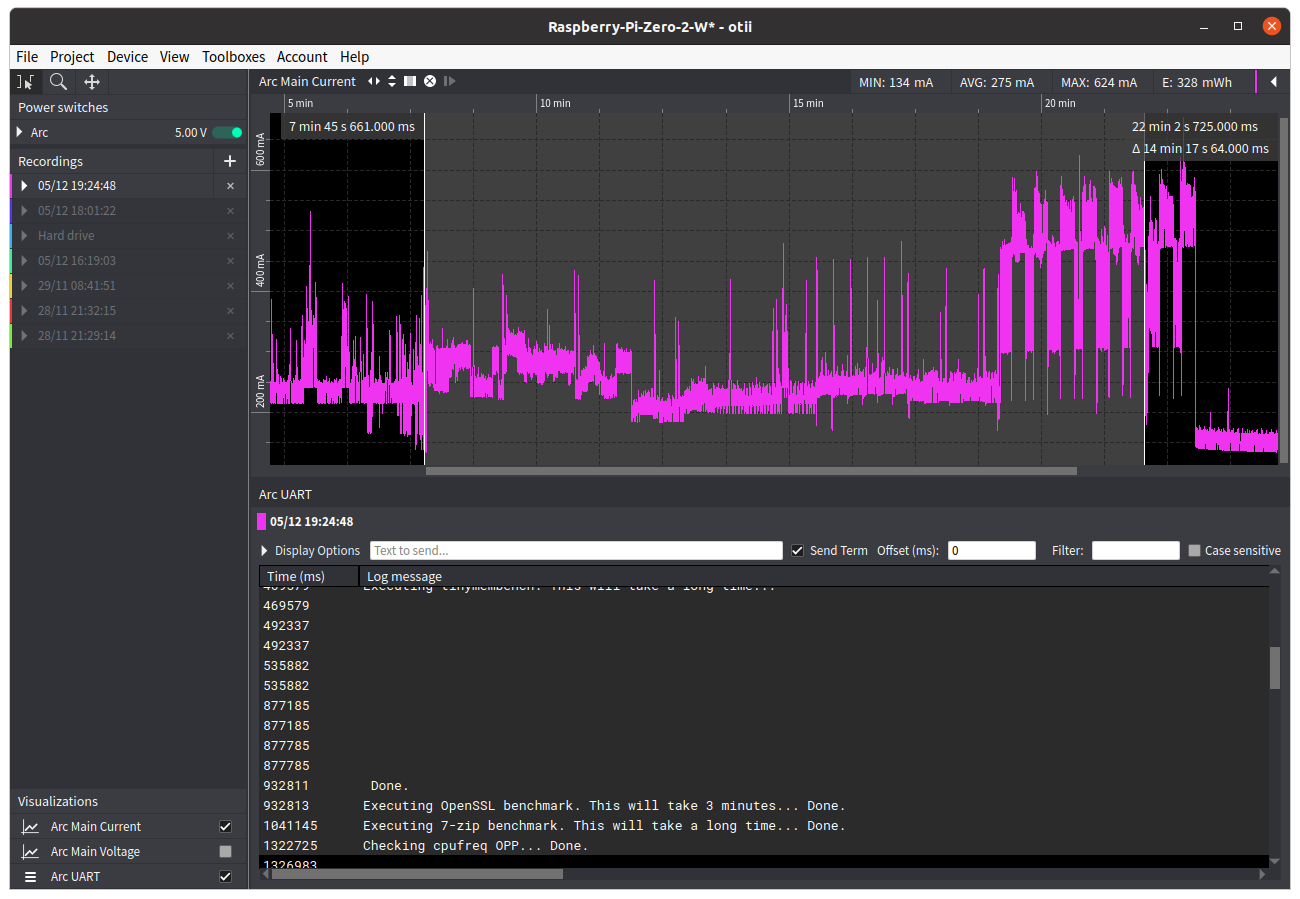Expand the Hard drive recording
The width and height of the screenshot is (1300, 899).
click(x=25, y=236)
